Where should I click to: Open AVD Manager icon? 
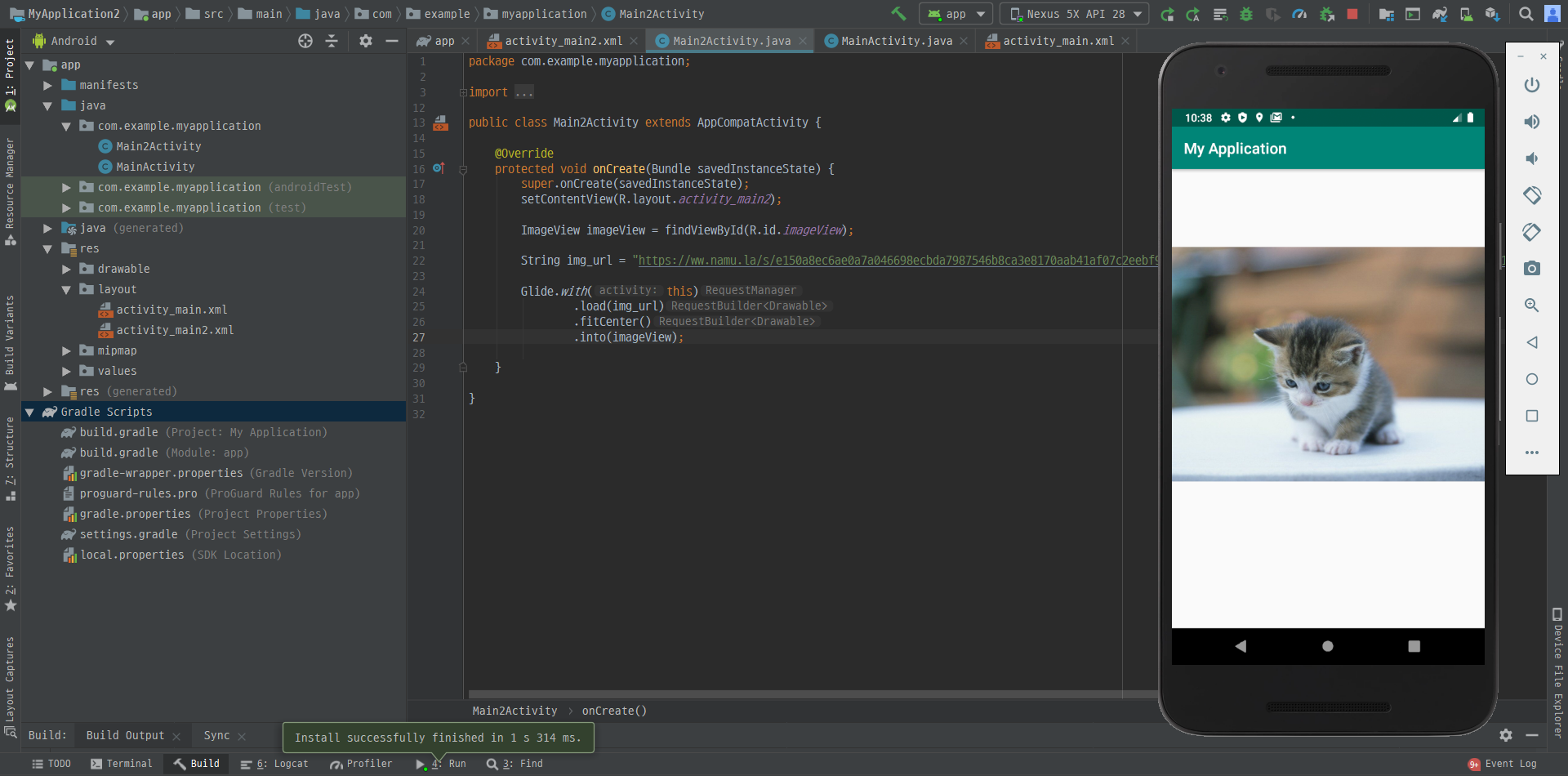(1467, 14)
